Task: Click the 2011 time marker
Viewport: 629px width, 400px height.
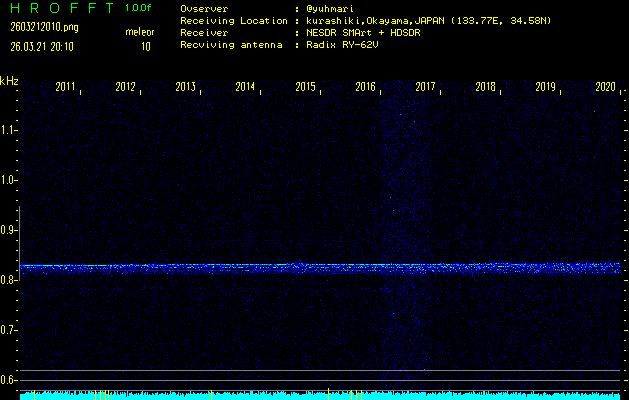Action: tap(66, 88)
